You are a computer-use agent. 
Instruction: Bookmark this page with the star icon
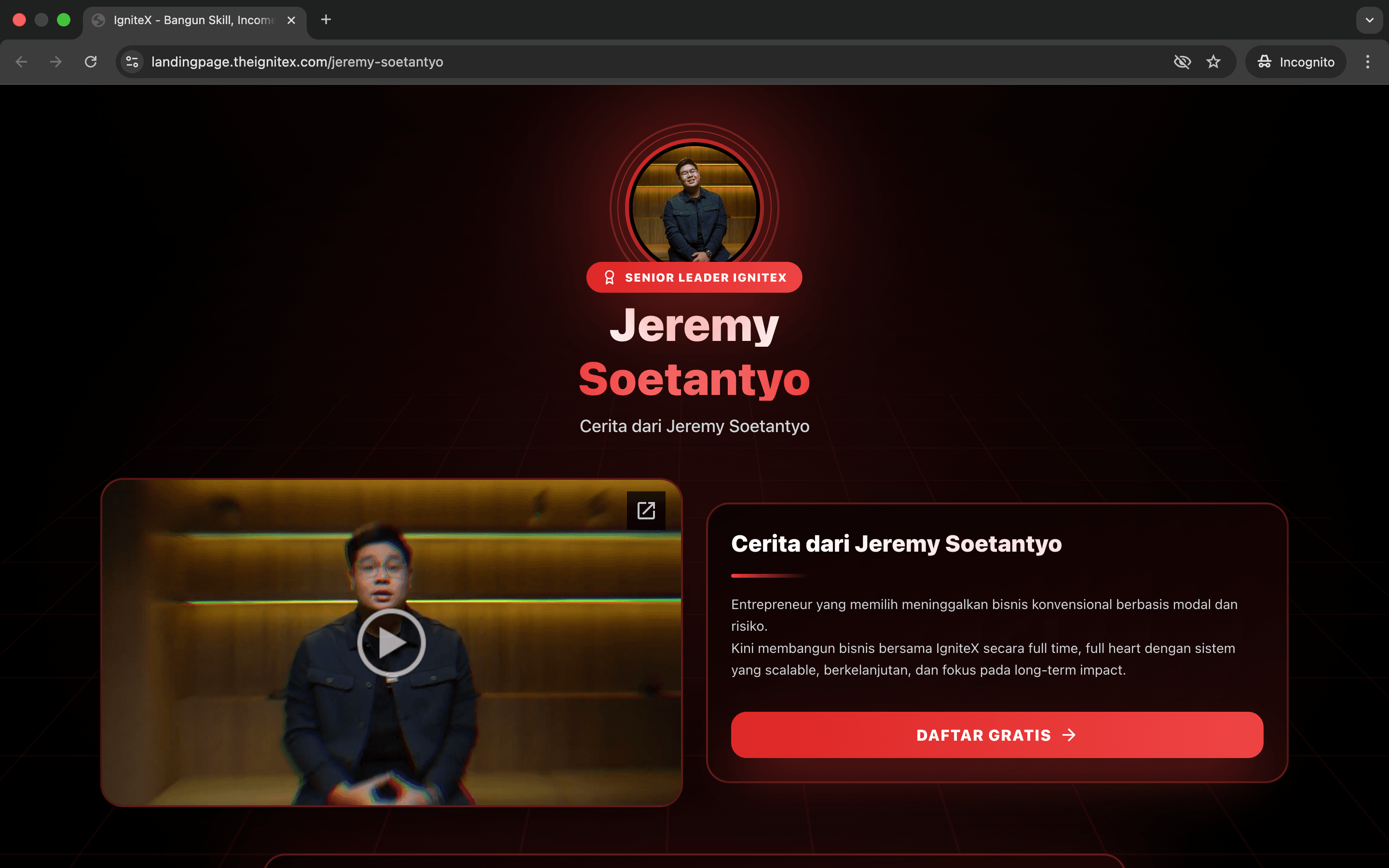pos(1213,62)
